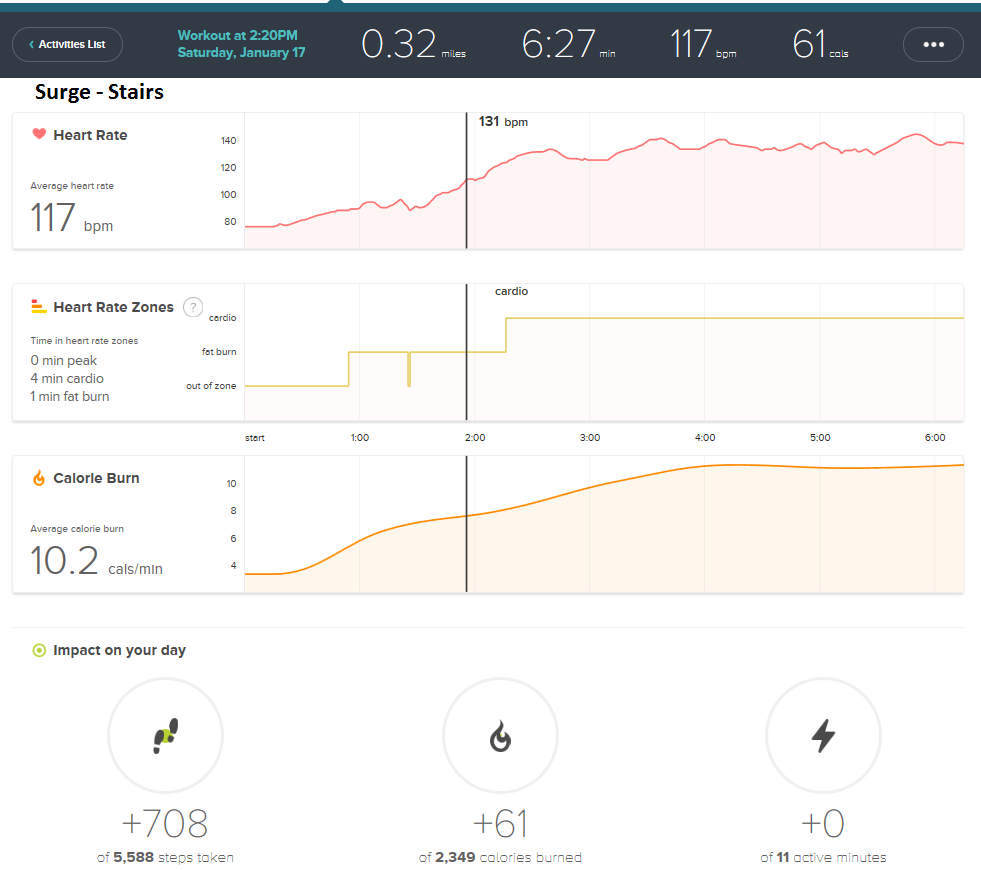Click 'of 2,349 calories burned' text
This screenshot has height=870, width=981.
coord(500,857)
